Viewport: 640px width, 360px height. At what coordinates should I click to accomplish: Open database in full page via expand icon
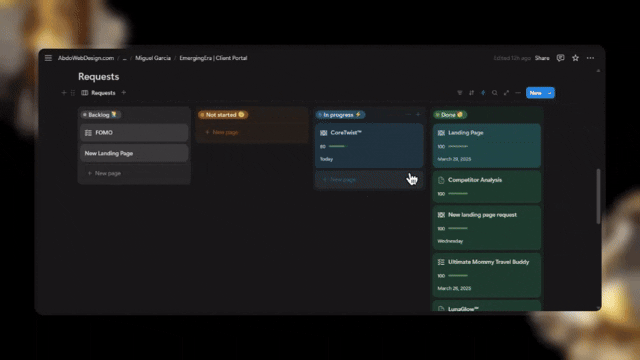507,93
